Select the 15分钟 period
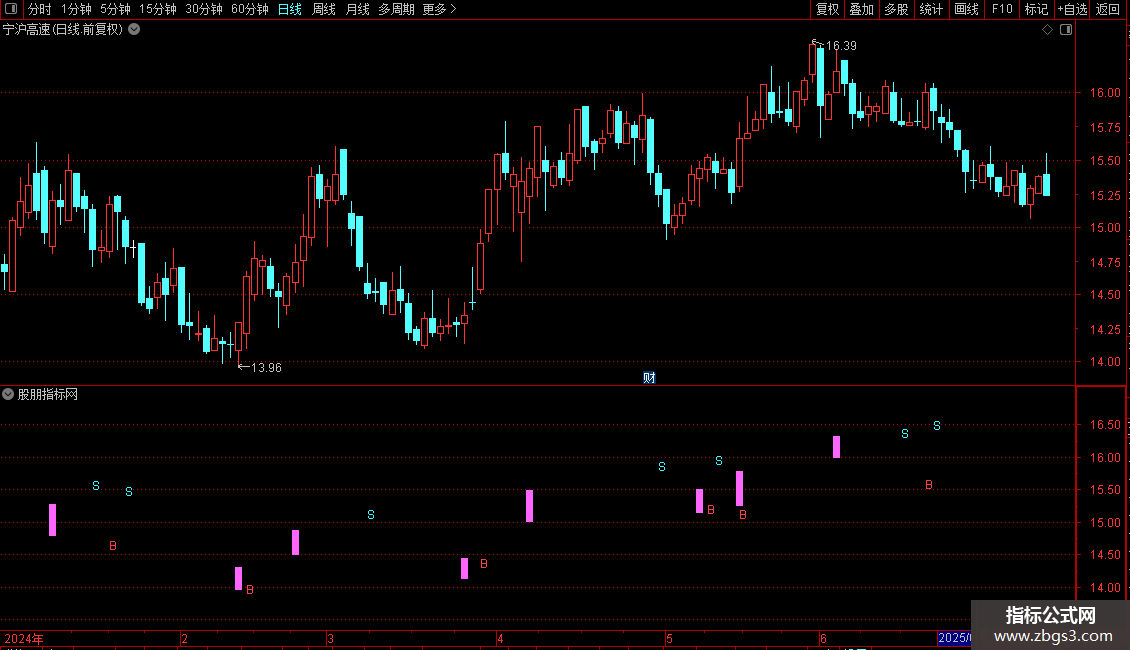The height and width of the screenshot is (650, 1130). (157, 9)
